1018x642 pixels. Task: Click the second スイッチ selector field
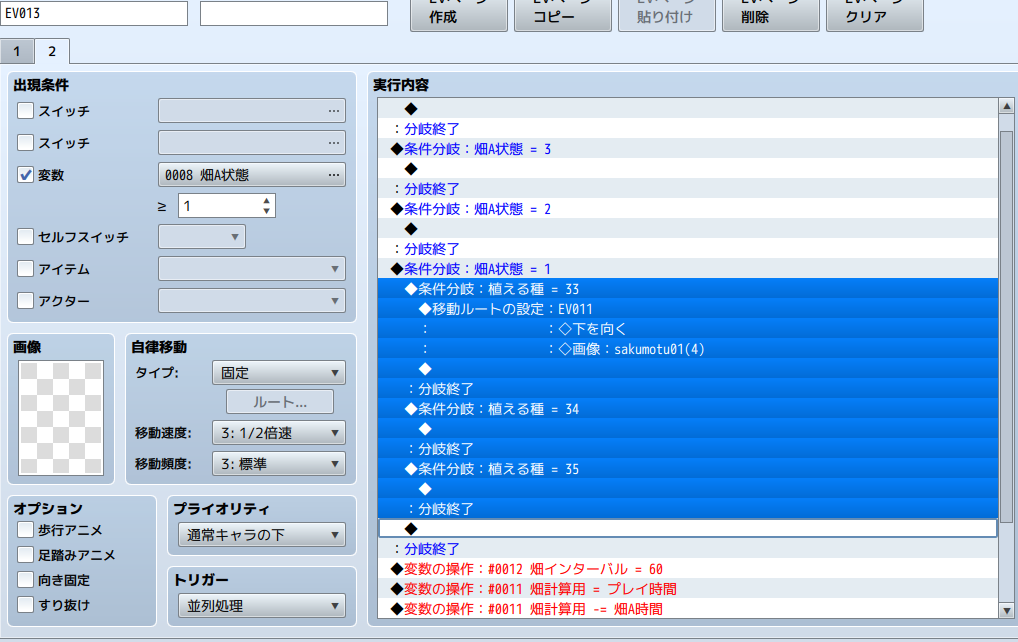pos(252,142)
